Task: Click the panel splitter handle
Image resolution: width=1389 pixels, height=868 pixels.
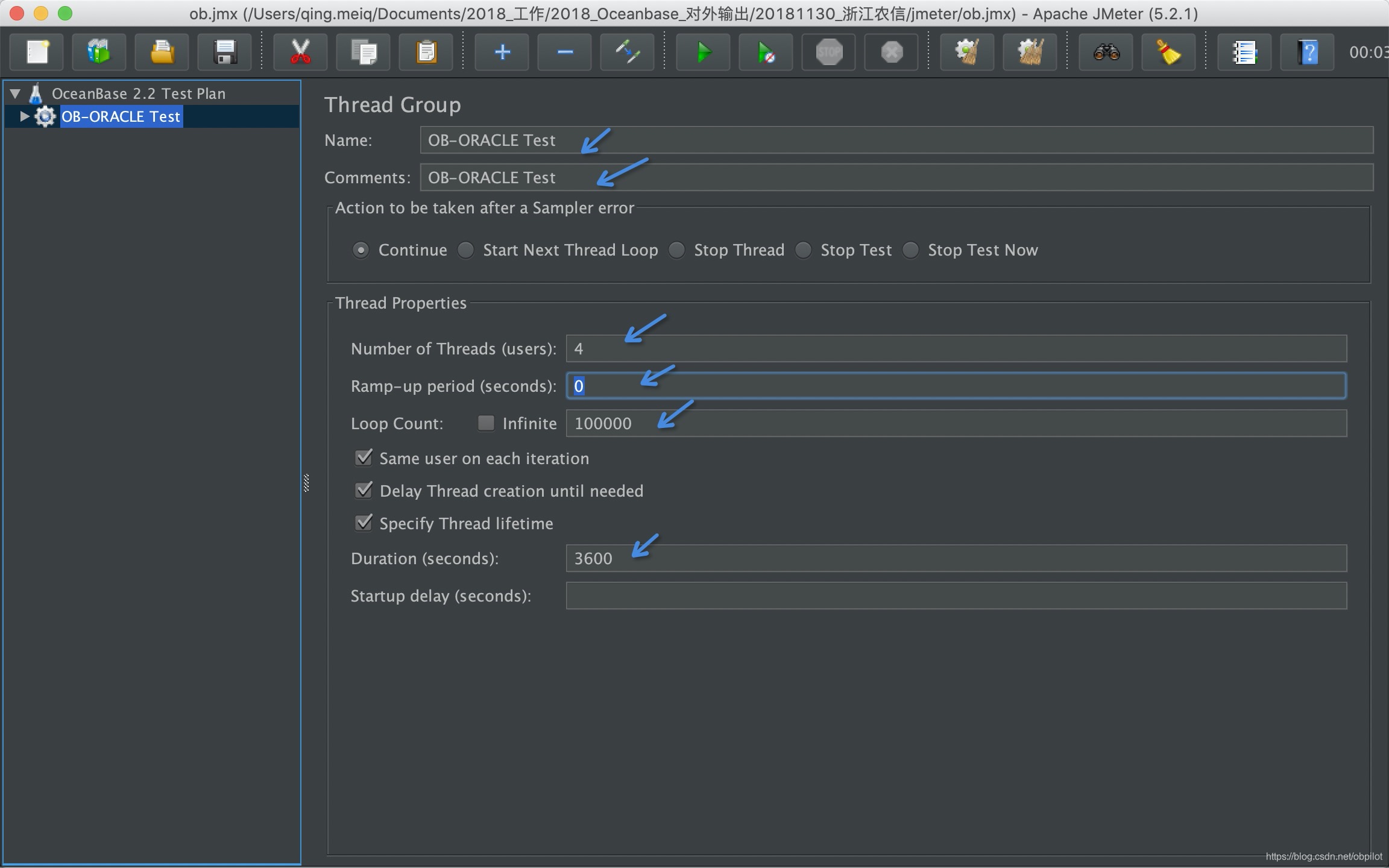Action: (306, 483)
